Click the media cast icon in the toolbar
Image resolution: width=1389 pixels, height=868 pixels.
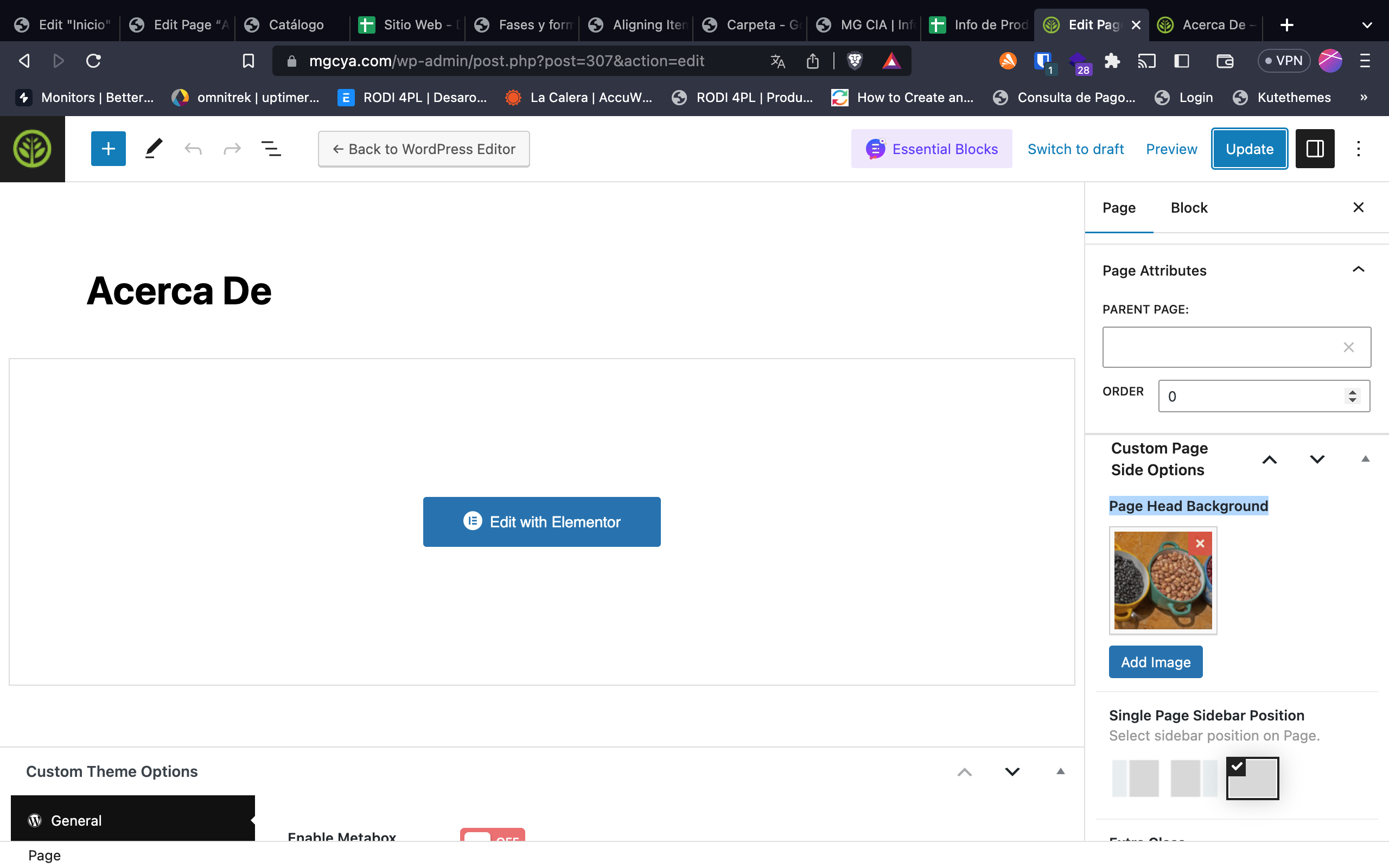click(1146, 61)
